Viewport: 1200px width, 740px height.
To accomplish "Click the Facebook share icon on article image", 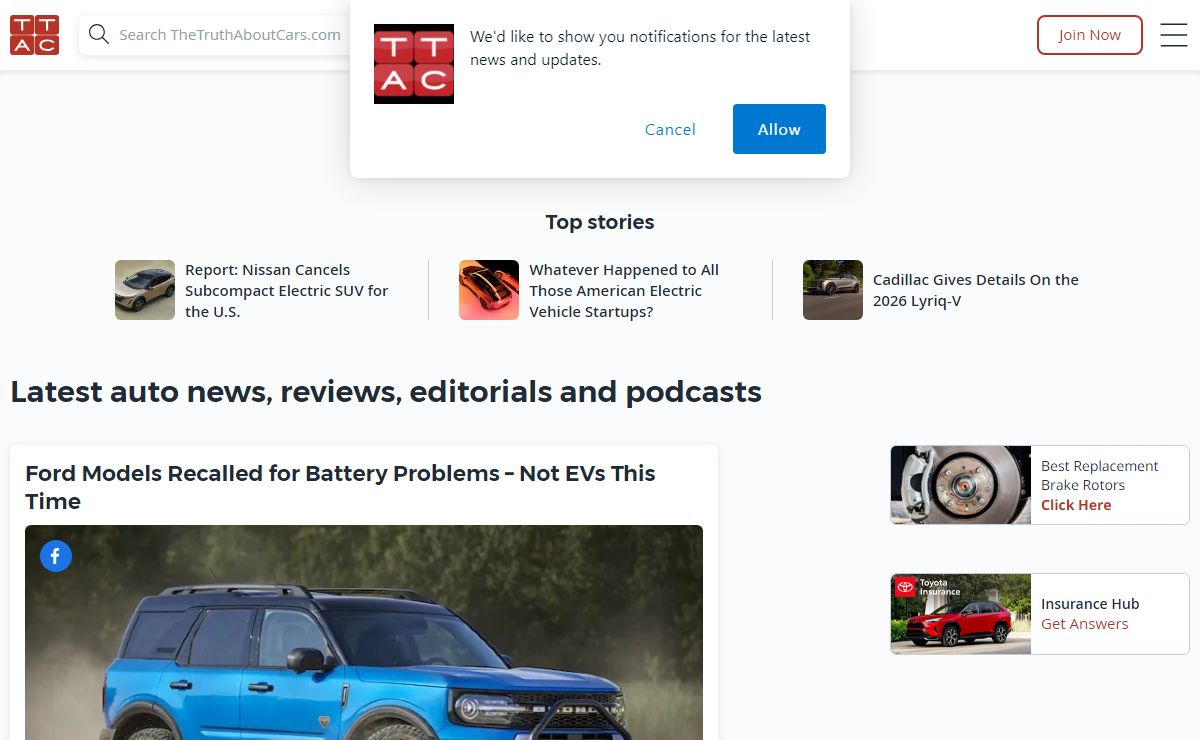I will [56, 556].
